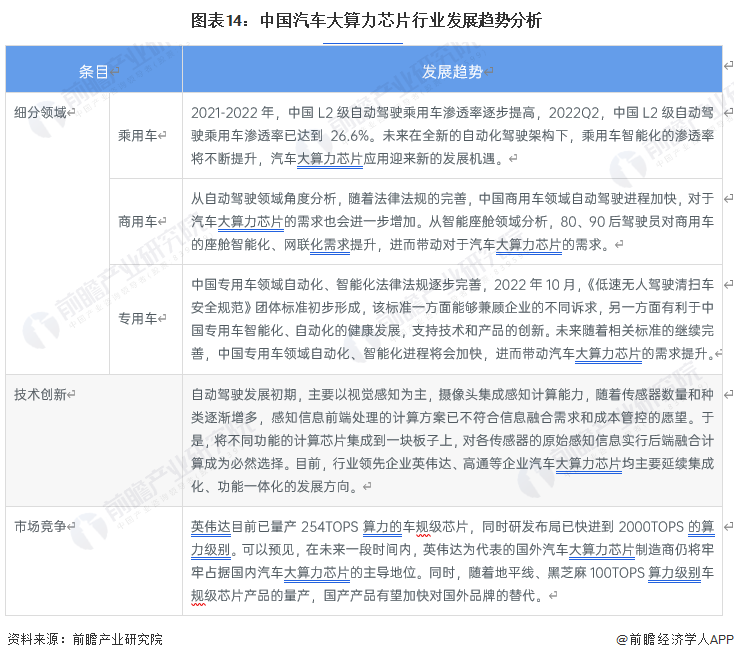734x660 pixels.
Task: Click the 专用车 row label
Action: coord(139,318)
